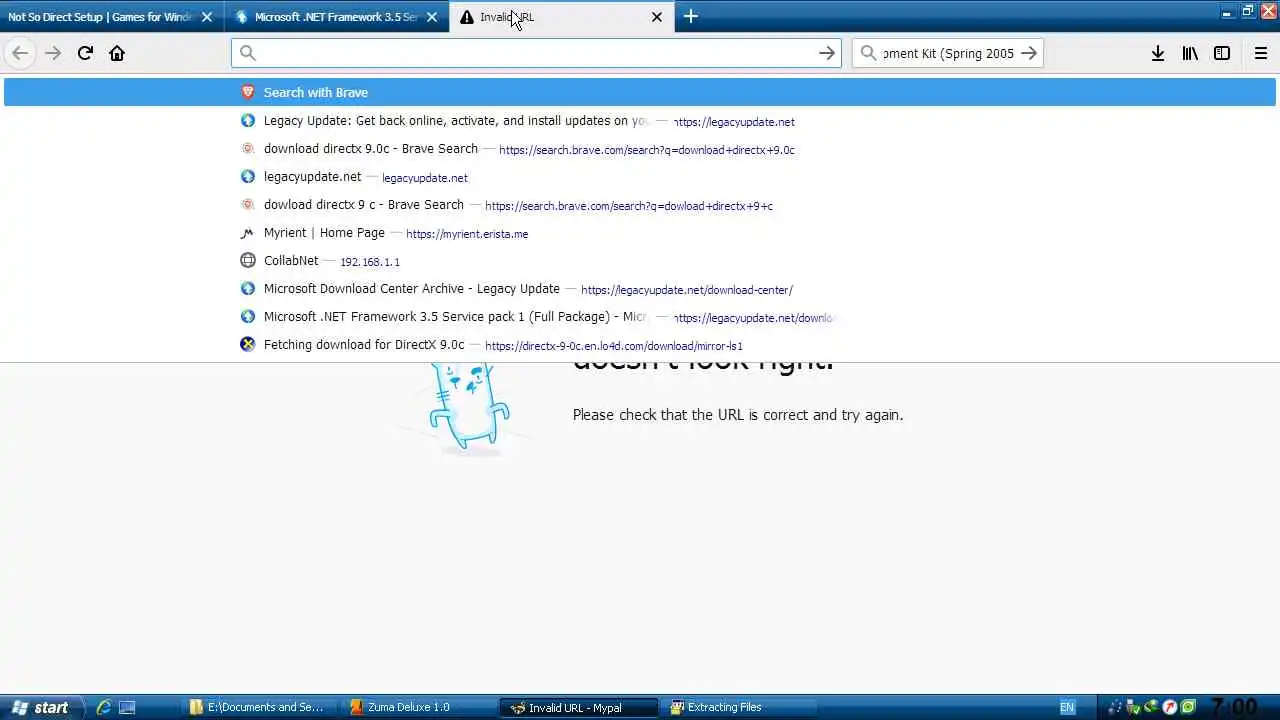Open the CollabNet 192.168.1.1 suggestion

(640, 261)
